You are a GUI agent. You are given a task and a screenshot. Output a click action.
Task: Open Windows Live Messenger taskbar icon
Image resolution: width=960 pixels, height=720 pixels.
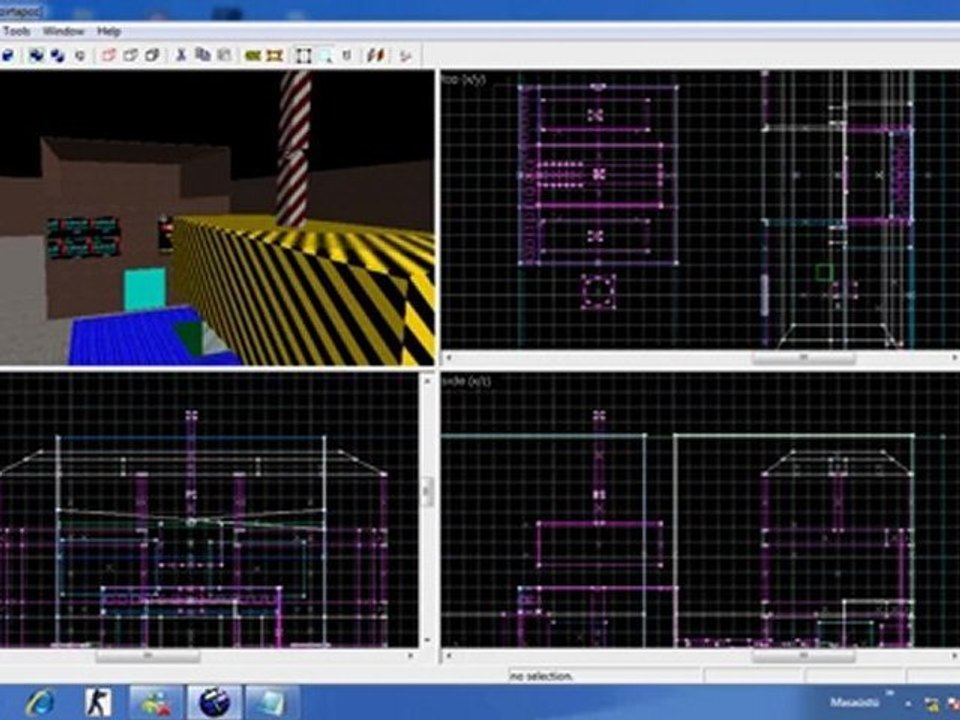pos(156,703)
